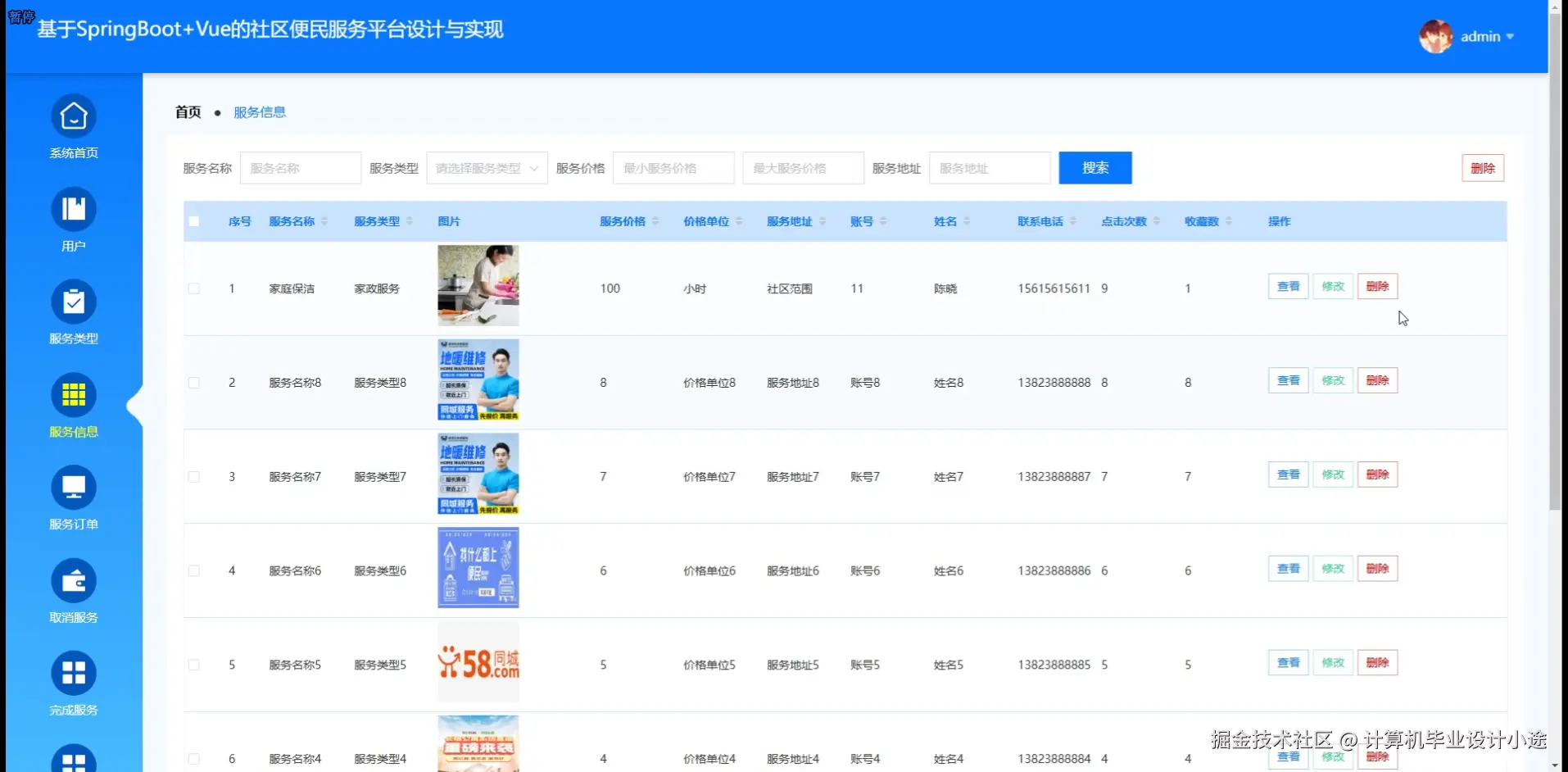Open the 服务名称6 service image
This screenshot has height=772, width=1568.
pos(478,567)
